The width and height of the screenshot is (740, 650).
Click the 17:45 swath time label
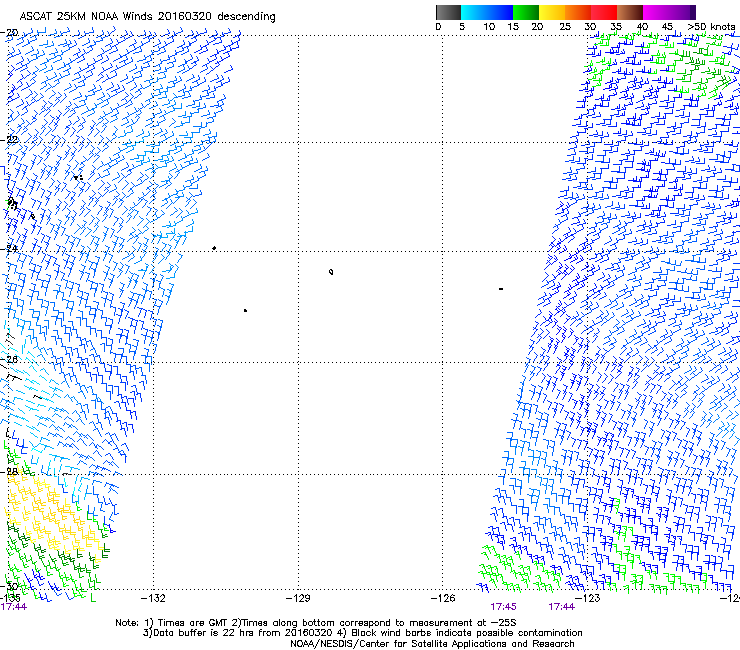tap(503, 607)
